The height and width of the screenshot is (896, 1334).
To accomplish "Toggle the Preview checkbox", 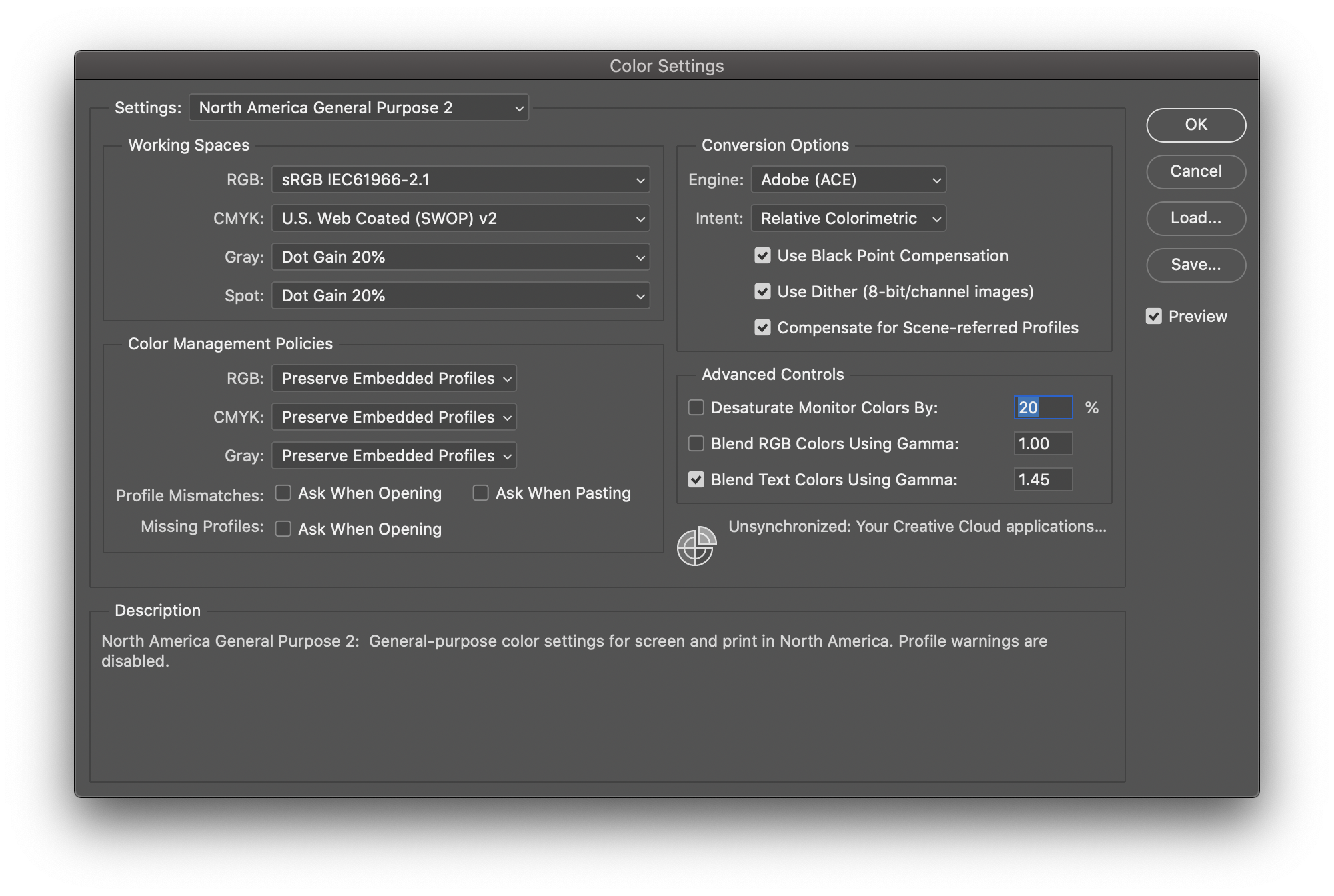I will point(1155,316).
